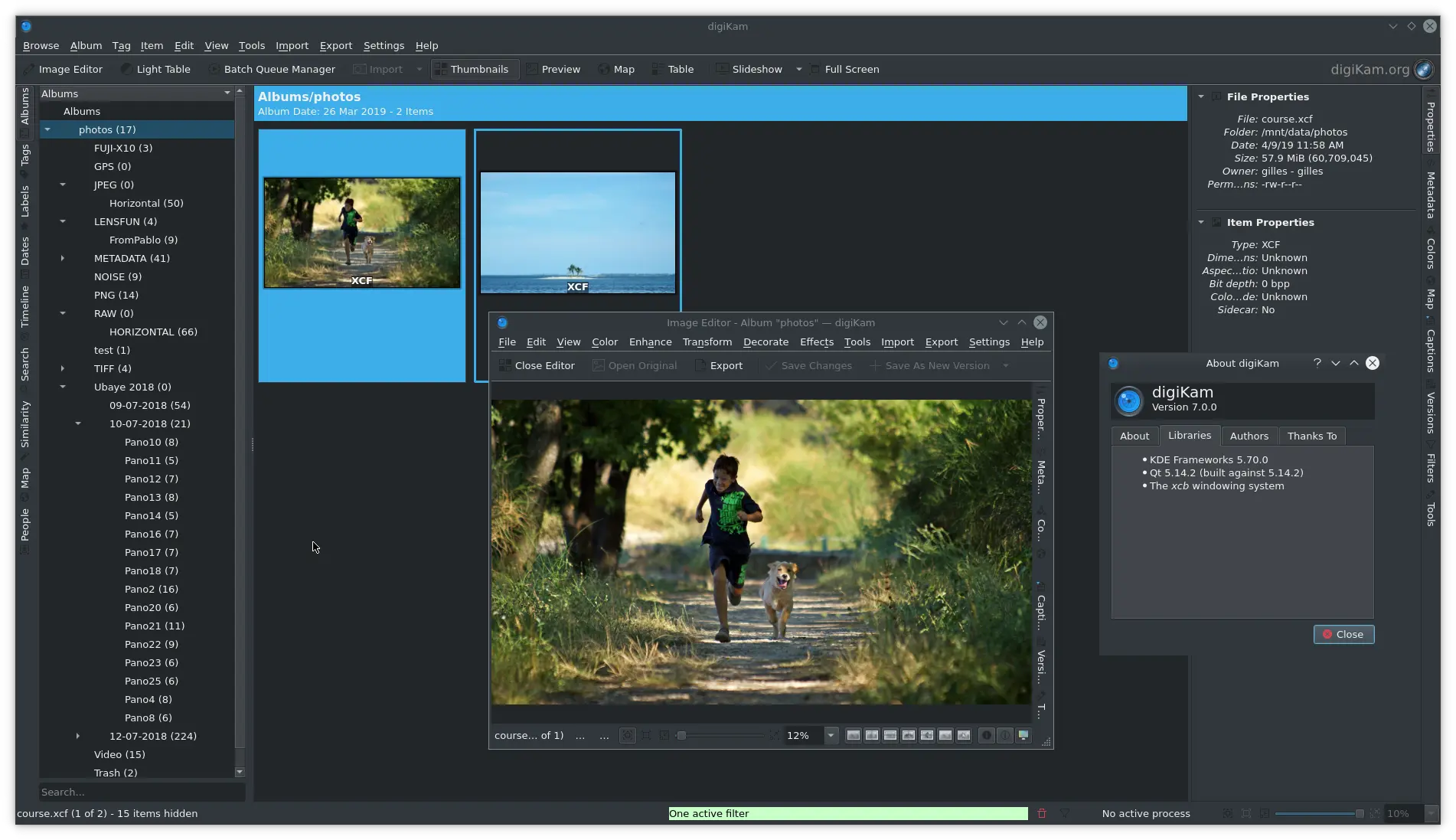This screenshot has width=1456, height=840.
Task: Toggle the Preview view mode
Action: pos(553,69)
